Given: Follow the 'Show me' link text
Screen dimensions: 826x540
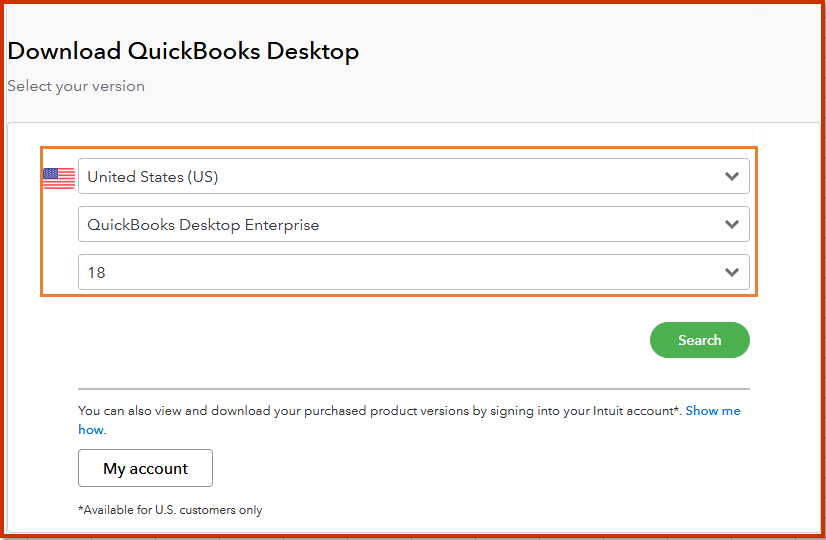Looking at the screenshot, I should [x=713, y=411].
